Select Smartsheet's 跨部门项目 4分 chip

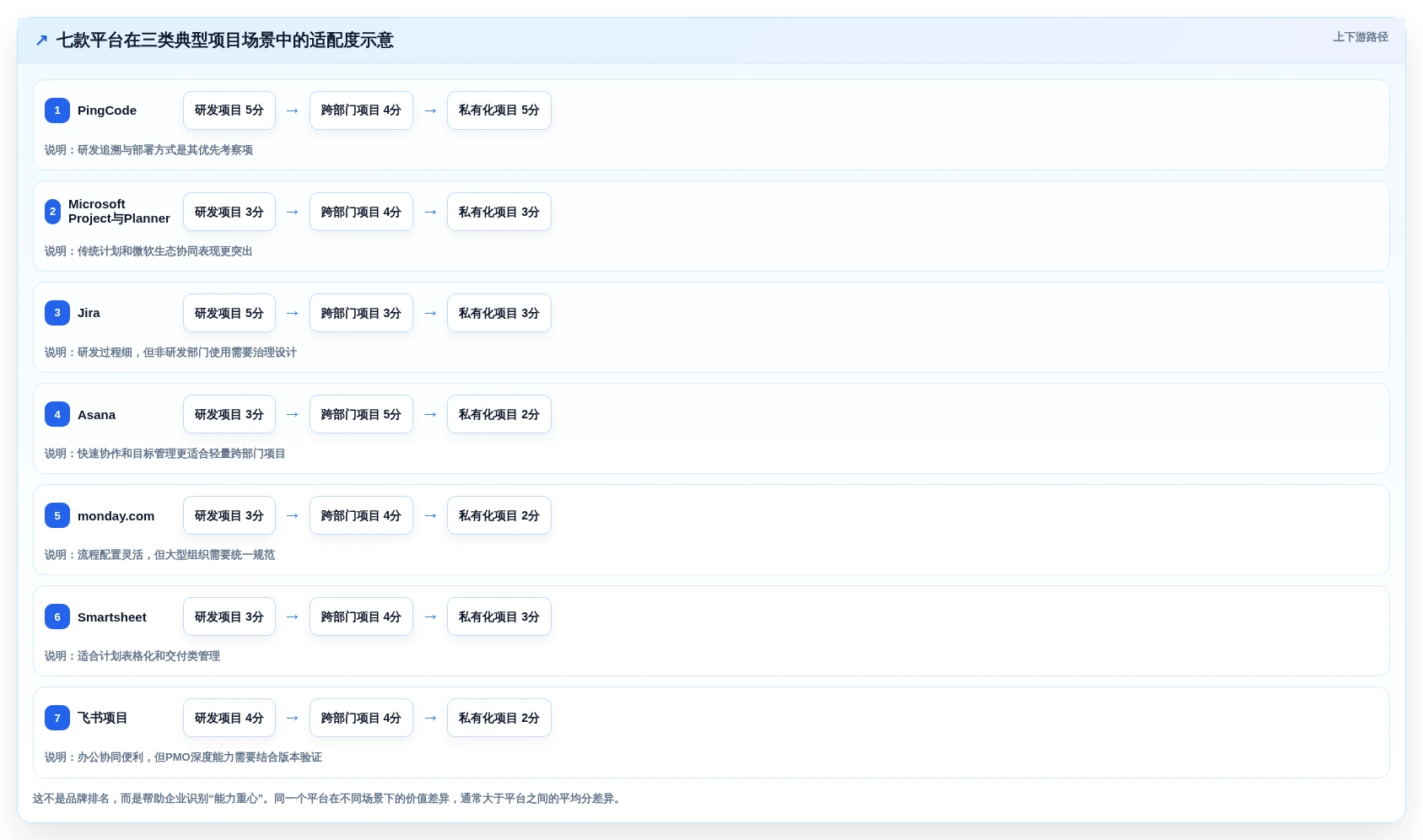click(361, 617)
